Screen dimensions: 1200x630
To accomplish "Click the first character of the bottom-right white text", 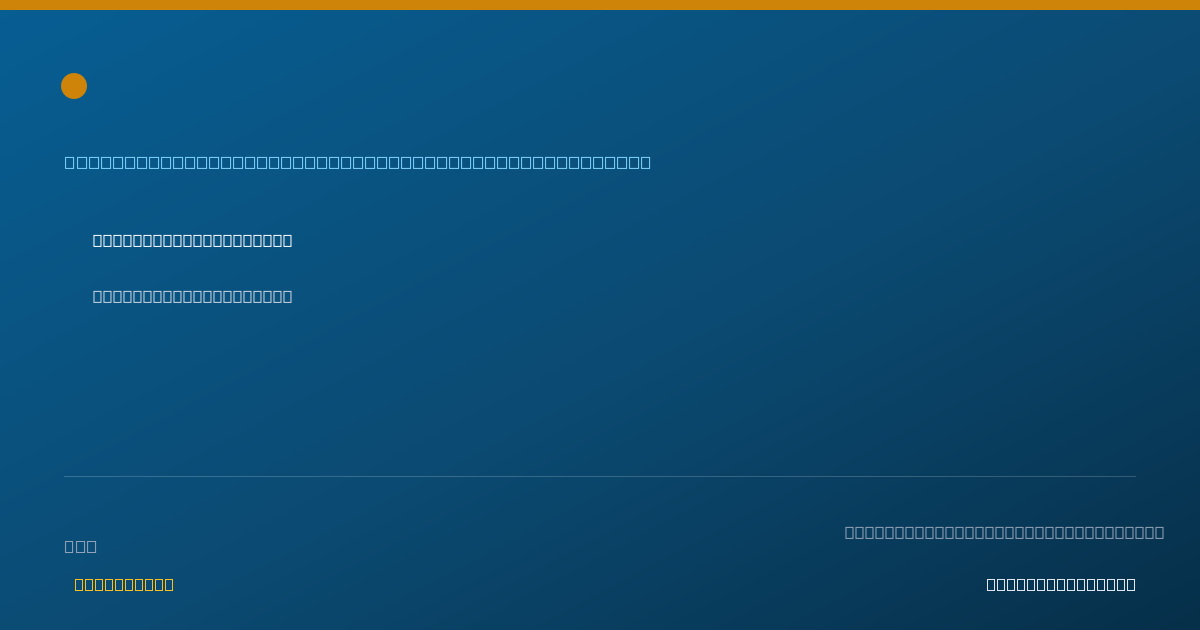I will tap(991, 584).
